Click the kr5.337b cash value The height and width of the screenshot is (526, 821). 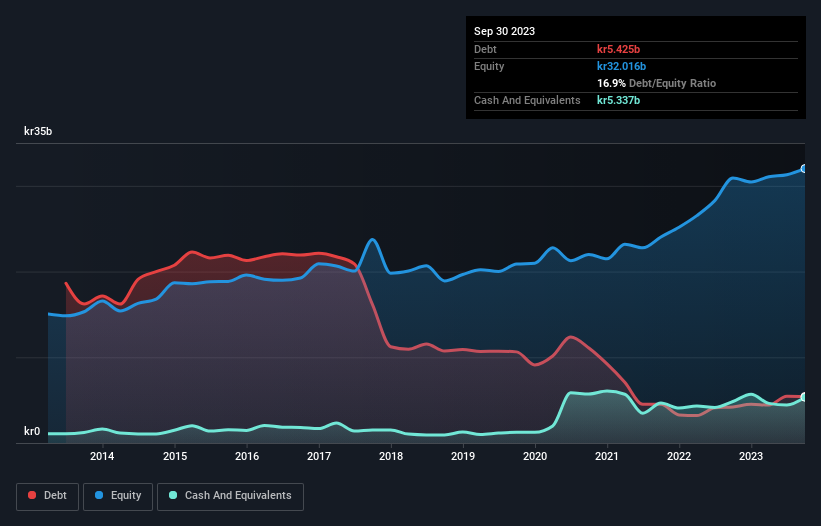pyautogui.click(x=618, y=100)
